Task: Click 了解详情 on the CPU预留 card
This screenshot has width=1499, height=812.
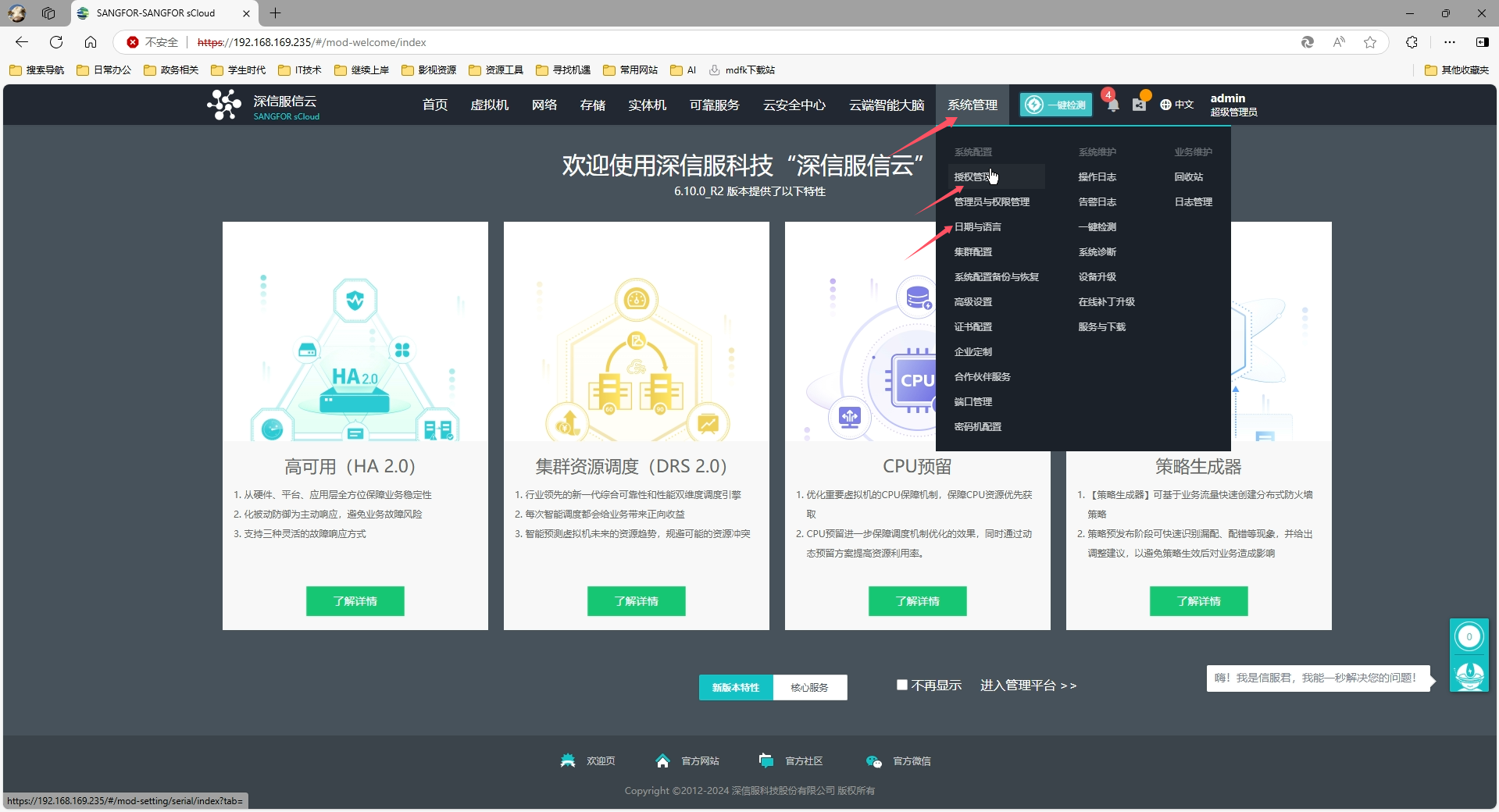Action: [x=918, y=601]
